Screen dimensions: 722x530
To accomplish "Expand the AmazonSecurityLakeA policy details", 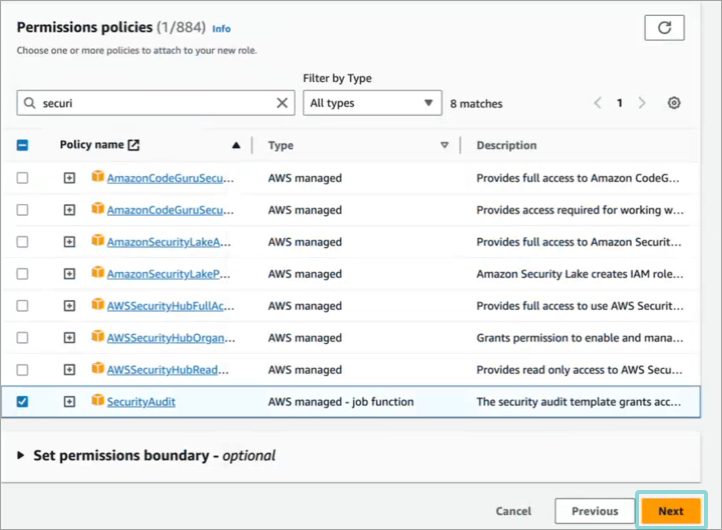I will coord(69,242).
